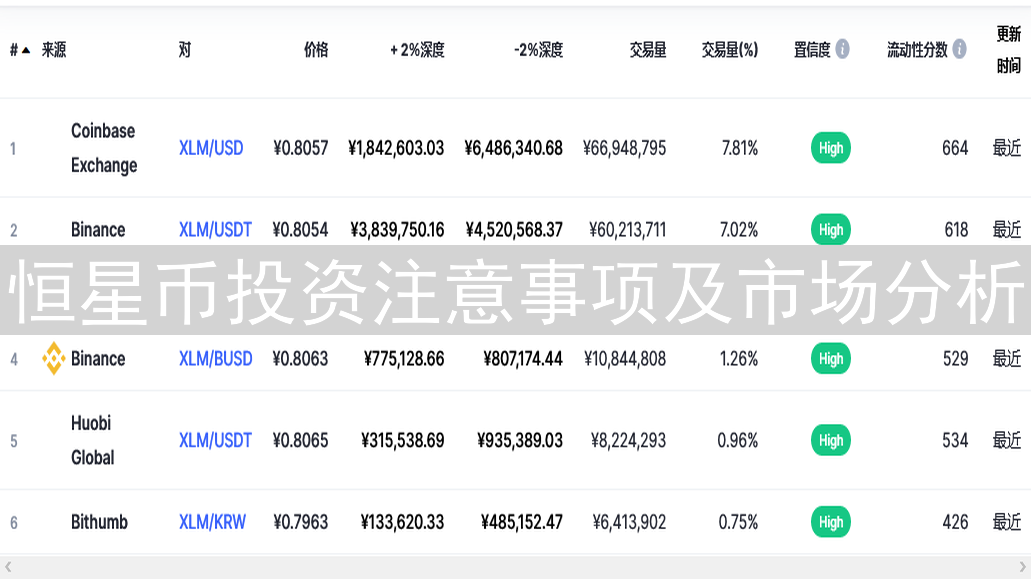
Task: Click High badge in Binance row 2
Action: coord(830,230)
